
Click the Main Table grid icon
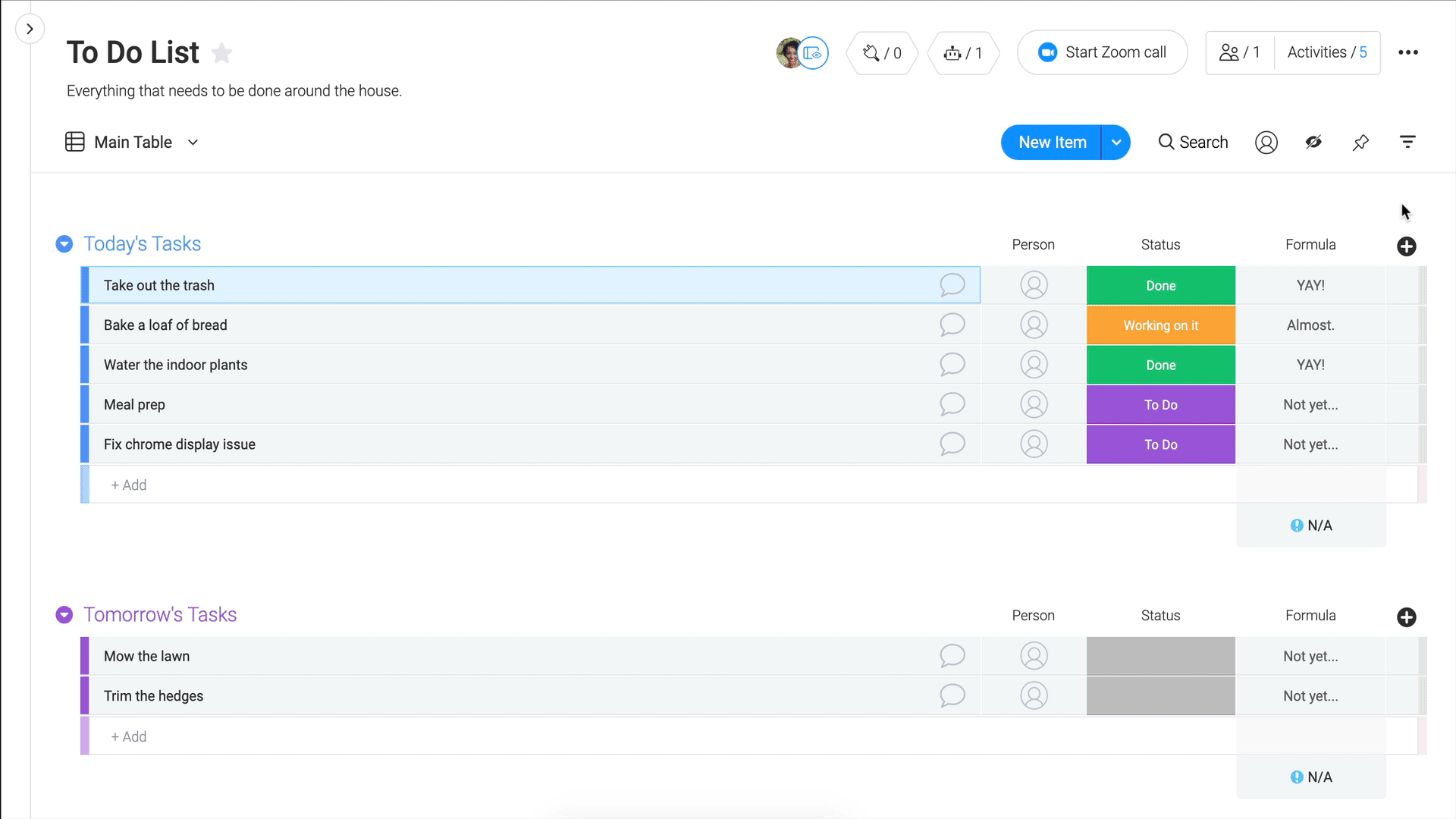[75, 142]
